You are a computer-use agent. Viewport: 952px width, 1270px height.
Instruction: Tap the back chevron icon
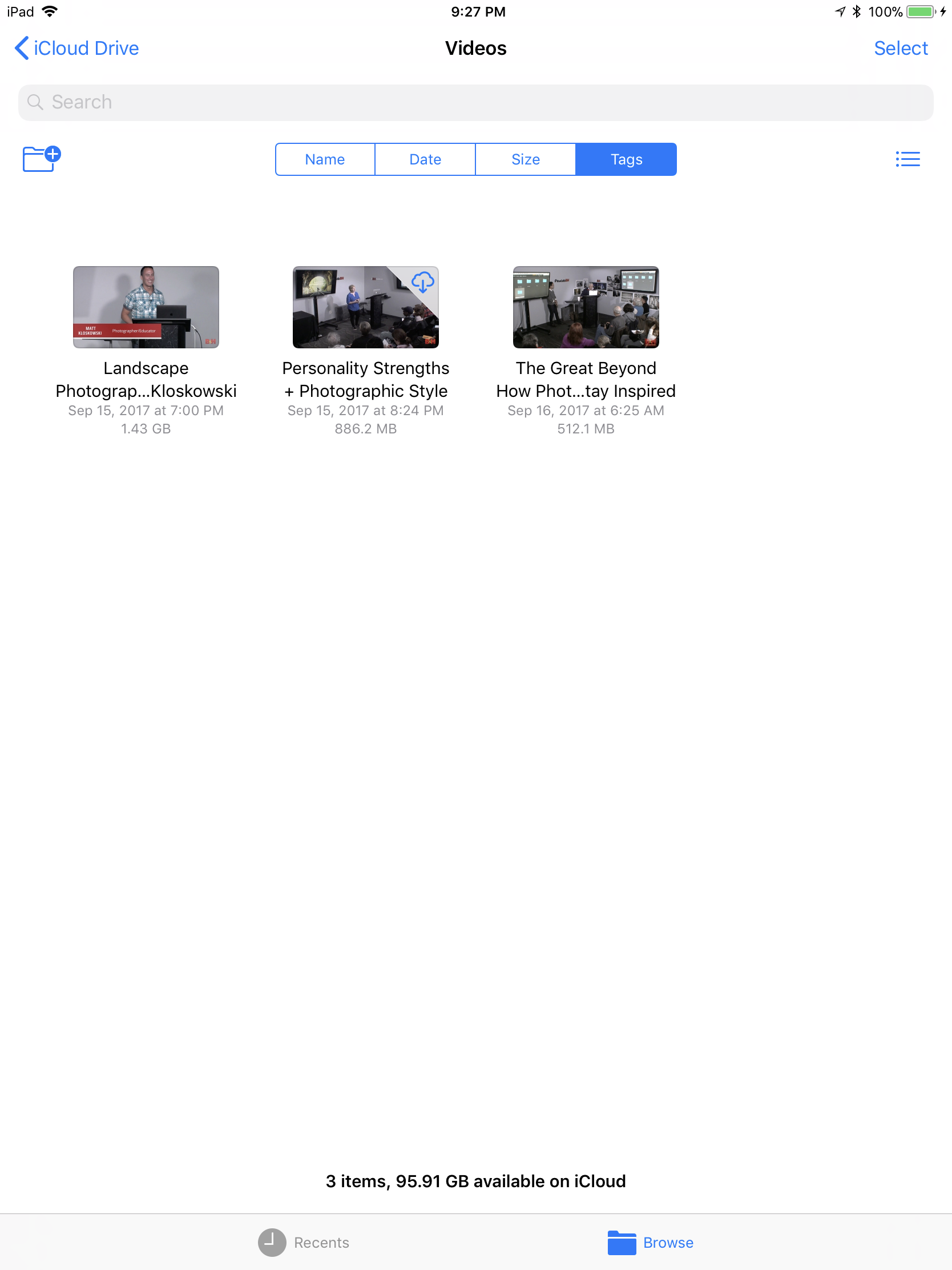[21, 48]
